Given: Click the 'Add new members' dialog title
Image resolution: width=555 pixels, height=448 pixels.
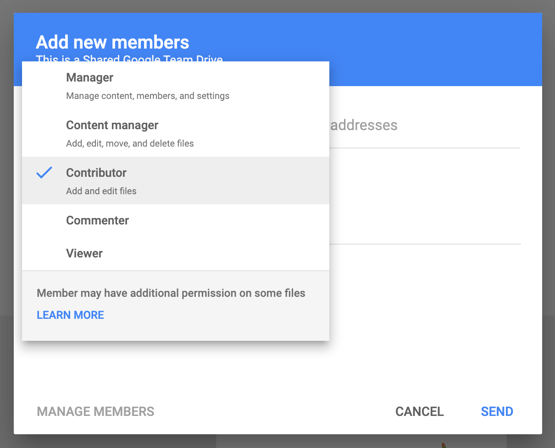Looking at the screenshot, I should [x=113, y=42].
